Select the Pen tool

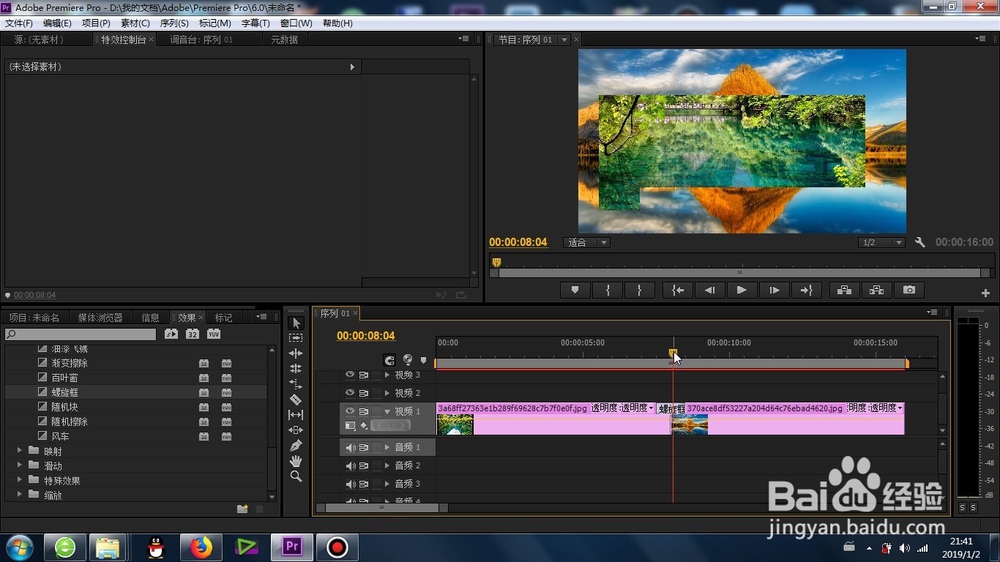click(x=295, y=445)
